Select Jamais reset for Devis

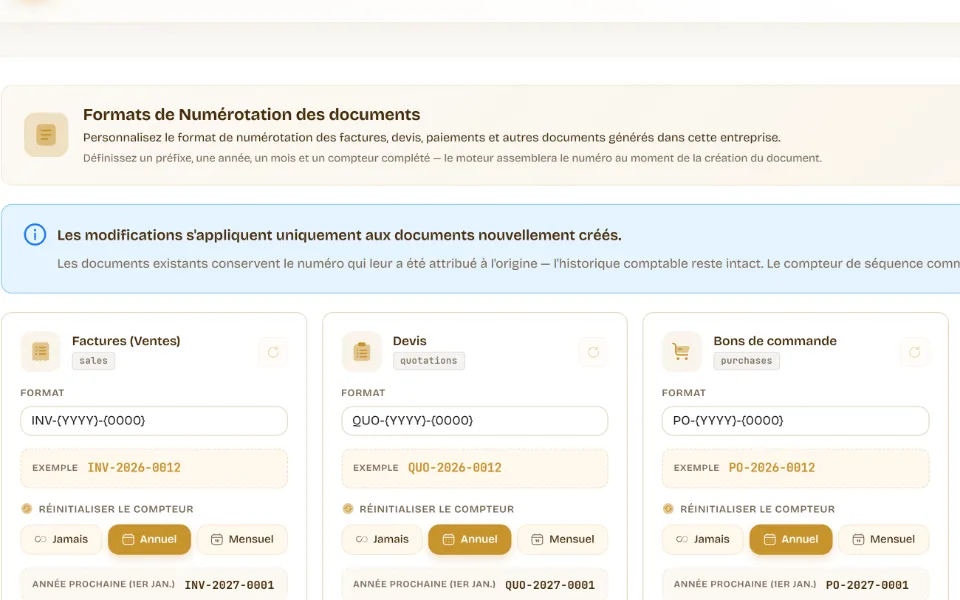click(x=382, y=539)
